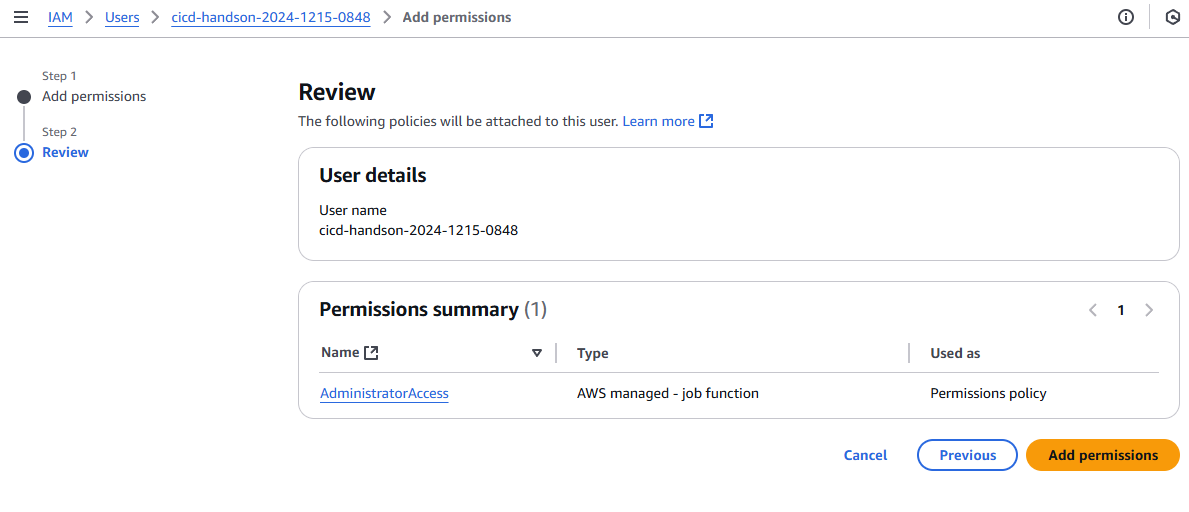
Task: Navigate to Users breadcrumb
Action: 122,18
